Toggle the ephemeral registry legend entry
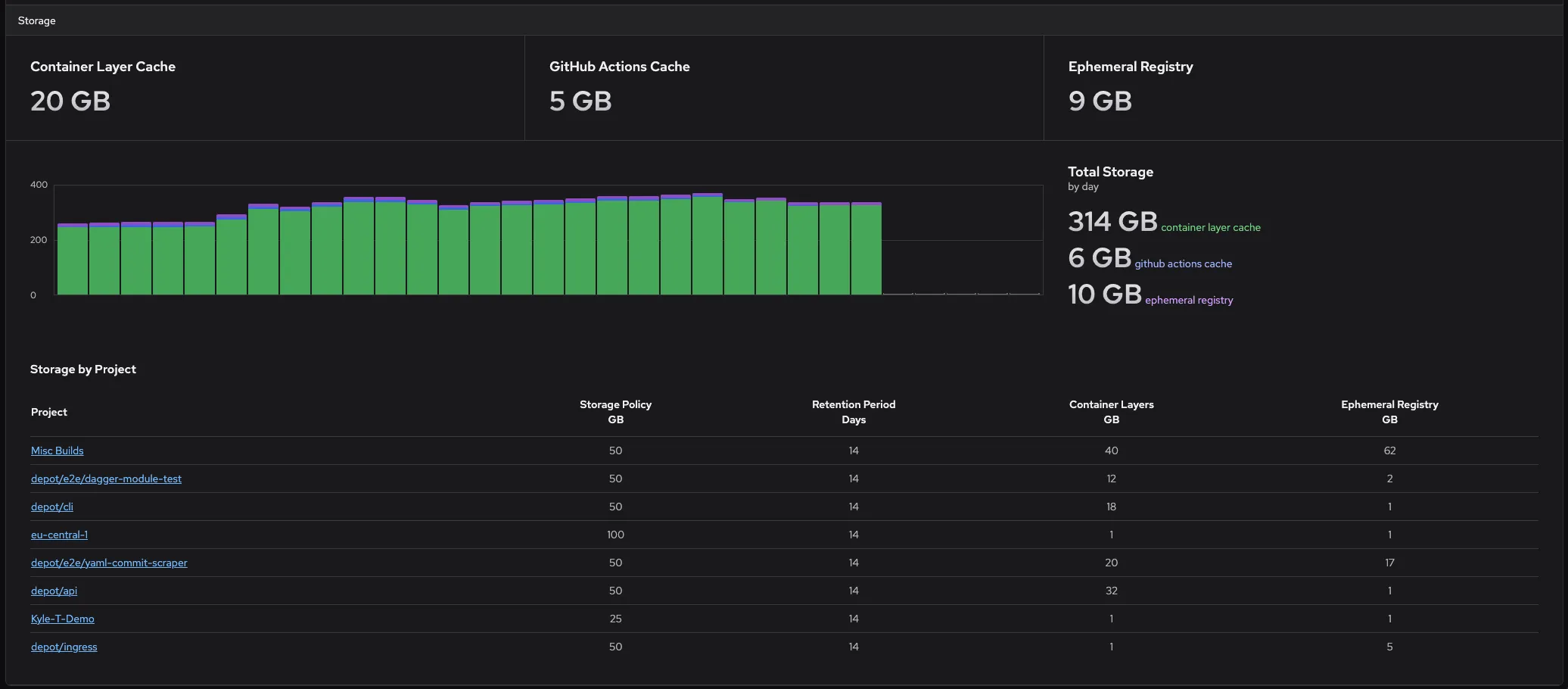Viewport: 1568px width, 689px height. 1188,299
